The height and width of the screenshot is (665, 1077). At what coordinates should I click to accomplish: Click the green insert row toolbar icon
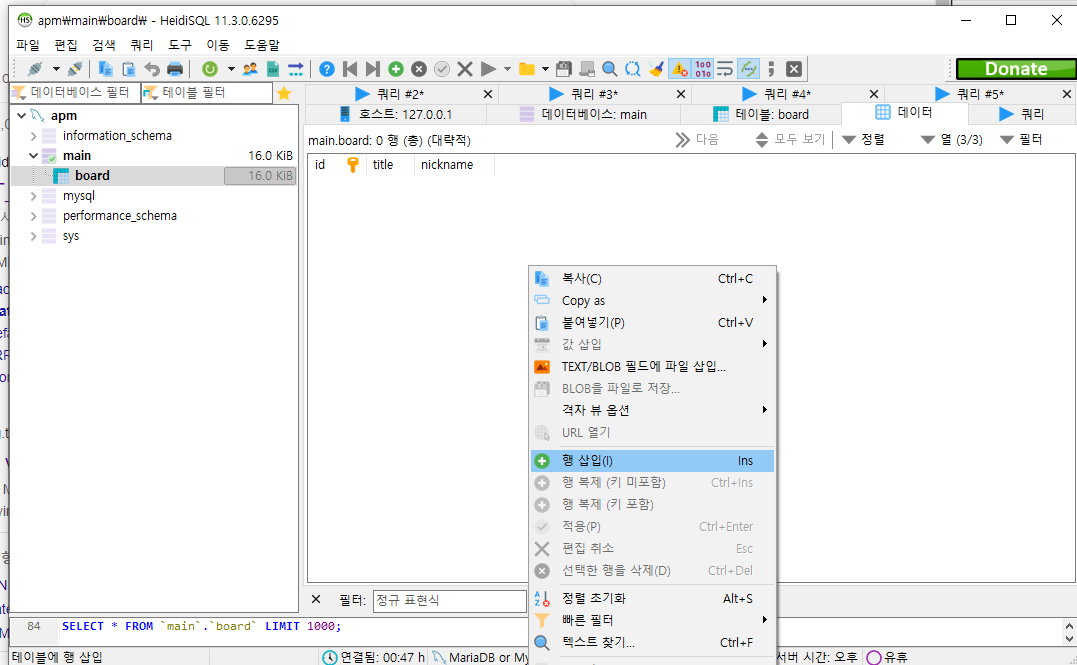[396, 69]
